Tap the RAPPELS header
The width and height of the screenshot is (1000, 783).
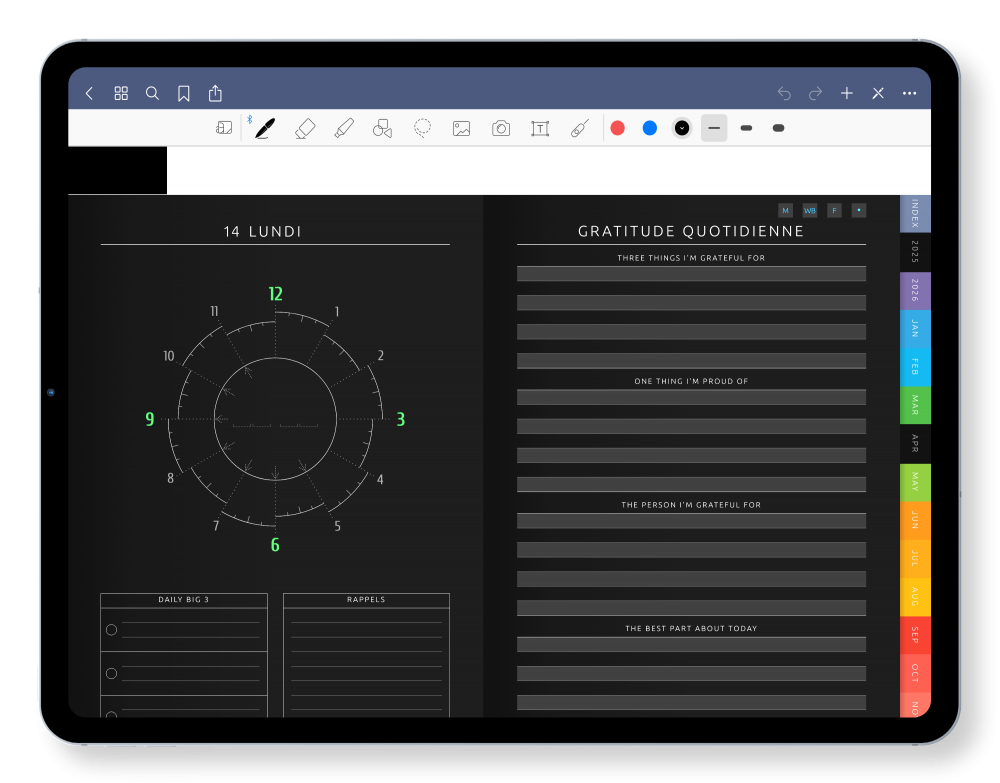pos(366,599)
